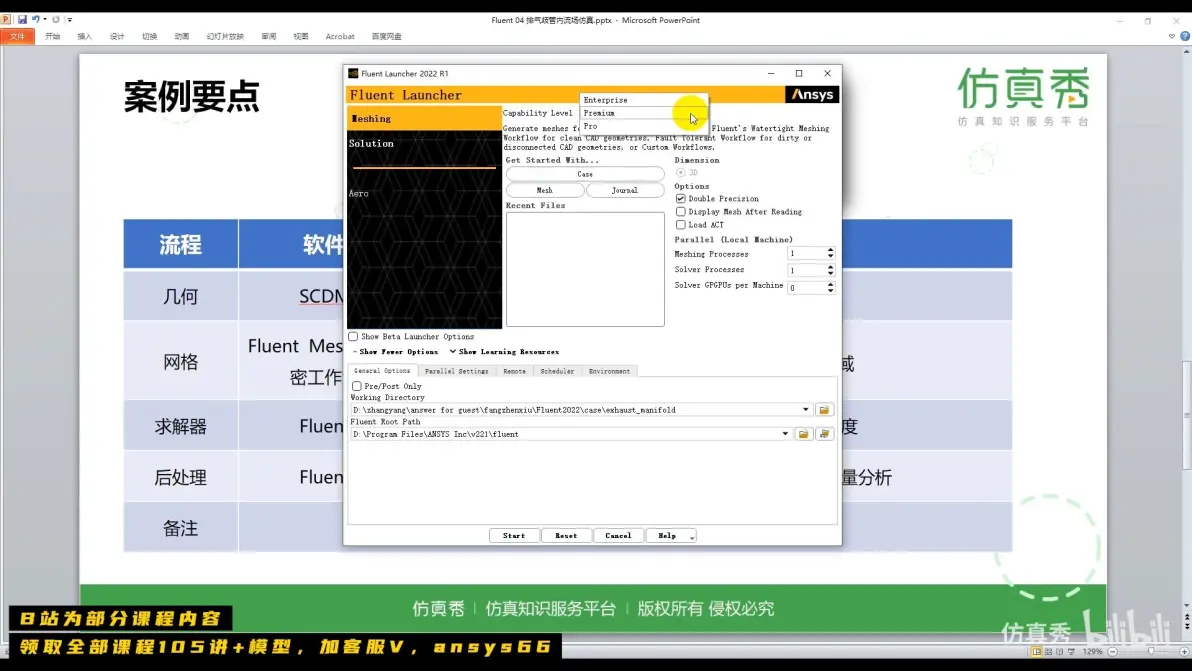Open the 文件 ribbon tab
1192x671 pixels.
click(17, 36)
